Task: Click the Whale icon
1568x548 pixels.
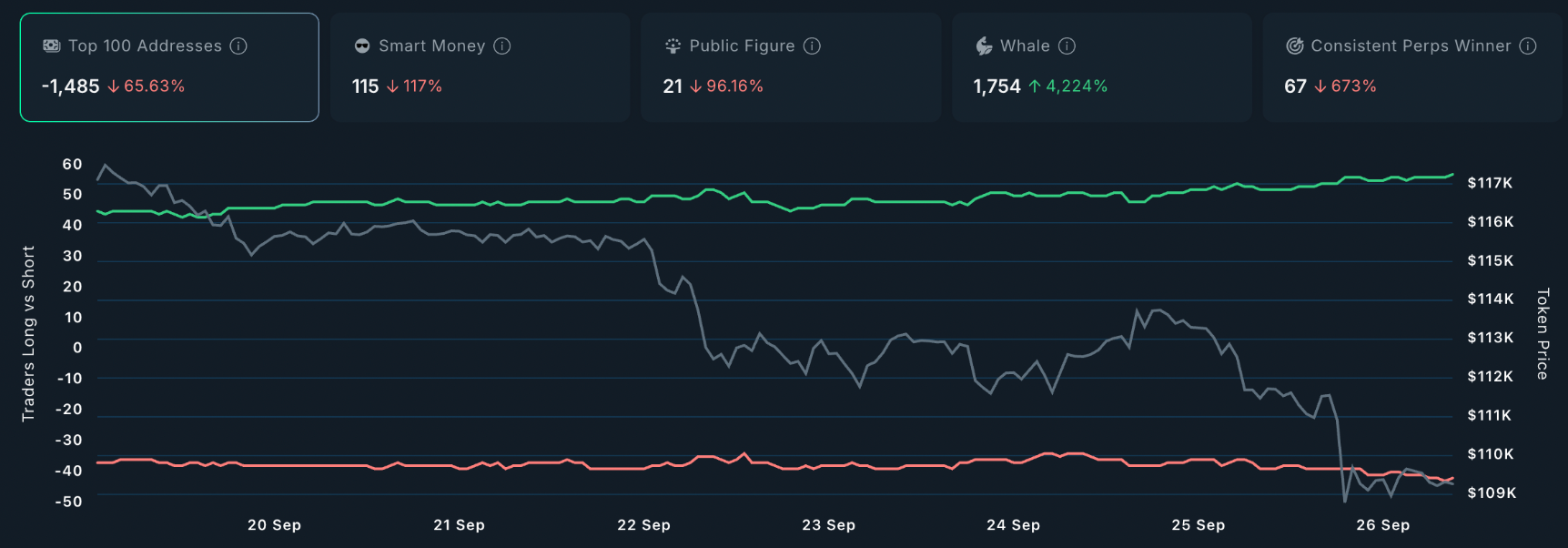Action: click(x=984, y=46)
